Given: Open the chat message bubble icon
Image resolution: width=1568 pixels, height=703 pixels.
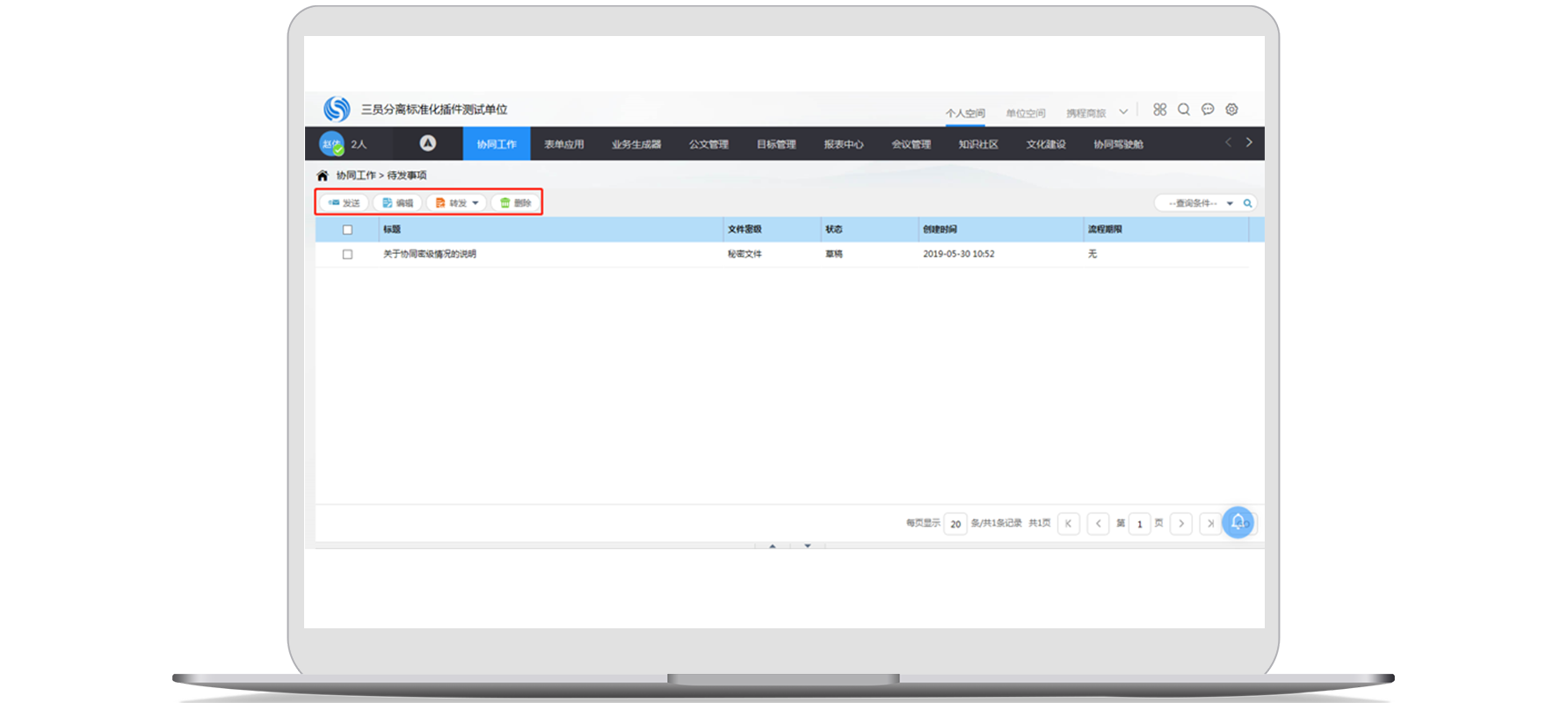Looking at the screenshot, I should pos(1208,110).
